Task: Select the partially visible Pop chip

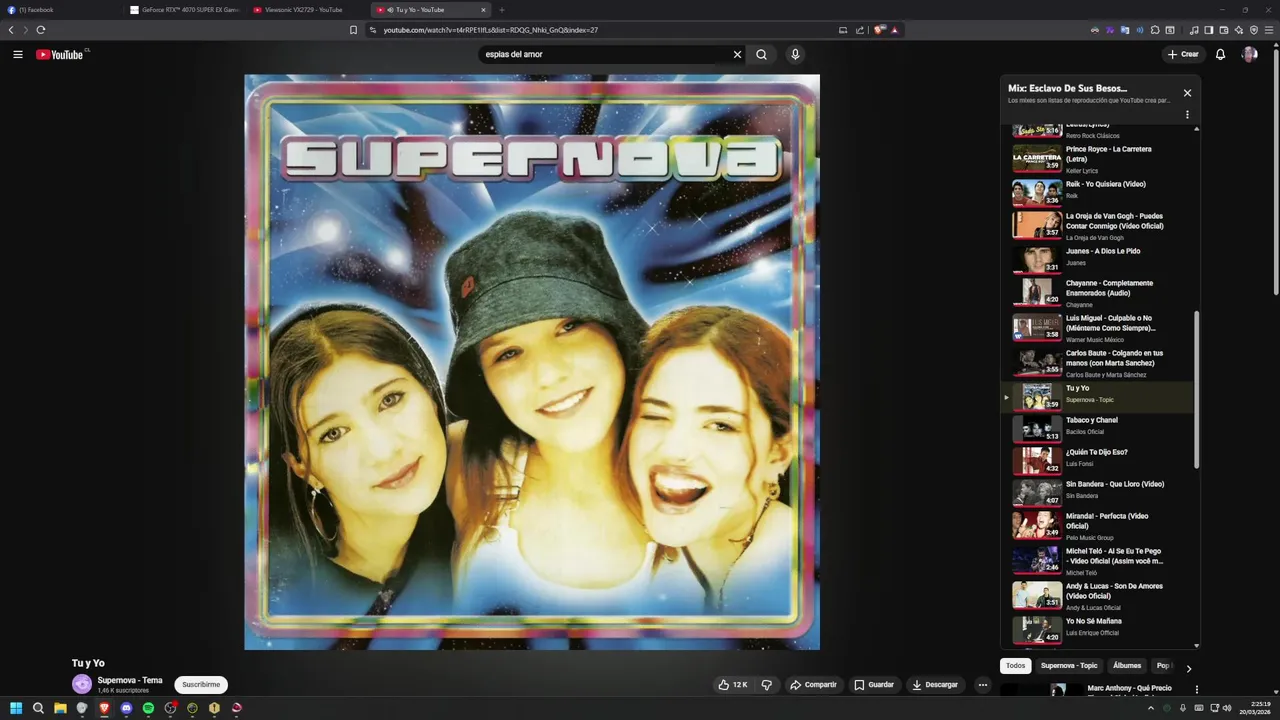Action: click(1163, 666)
